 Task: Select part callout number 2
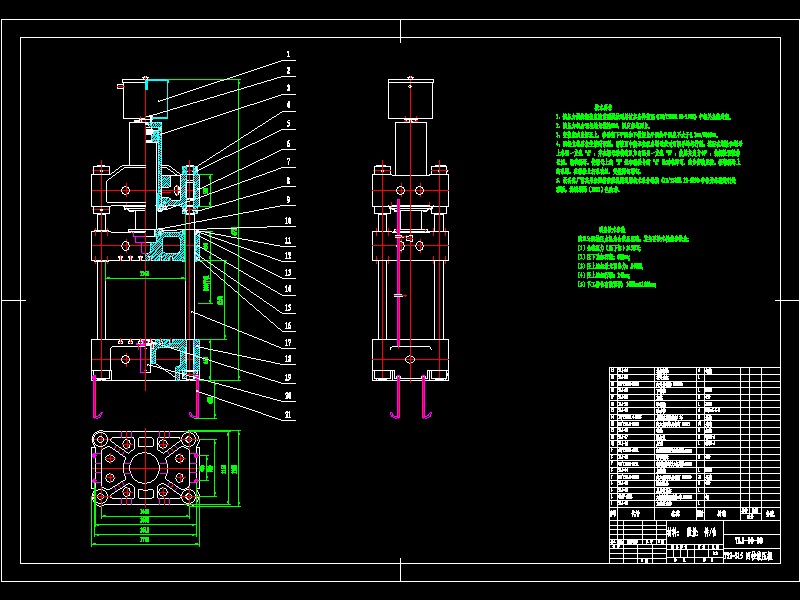(x=288, y=71)
